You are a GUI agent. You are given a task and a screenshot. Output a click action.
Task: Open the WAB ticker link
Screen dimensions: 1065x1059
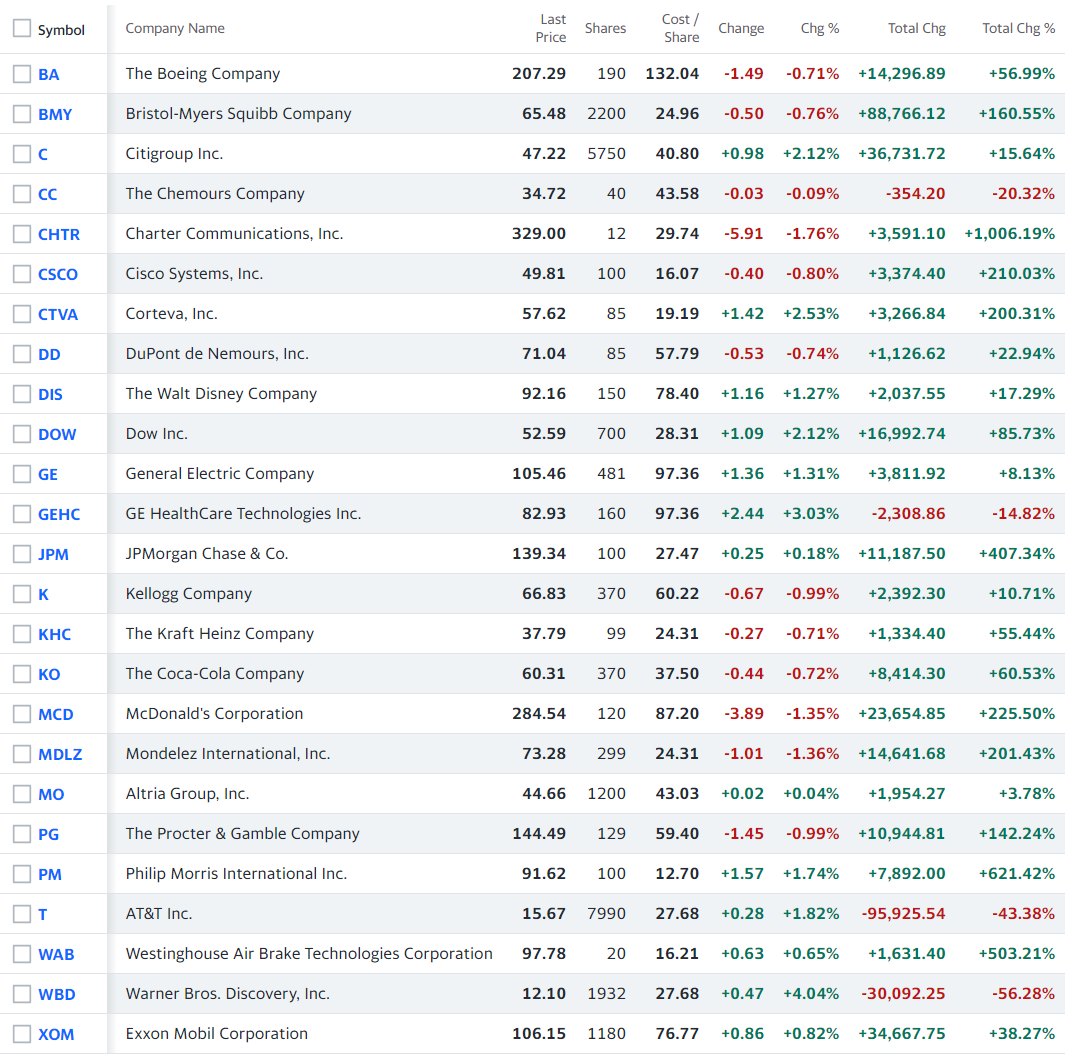coord(56,954)
